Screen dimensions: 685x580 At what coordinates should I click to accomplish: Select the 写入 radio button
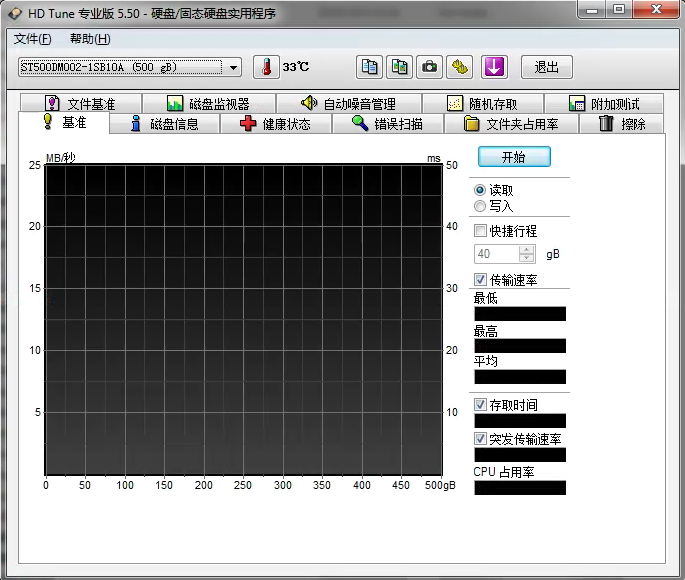[x=481, y=206]
